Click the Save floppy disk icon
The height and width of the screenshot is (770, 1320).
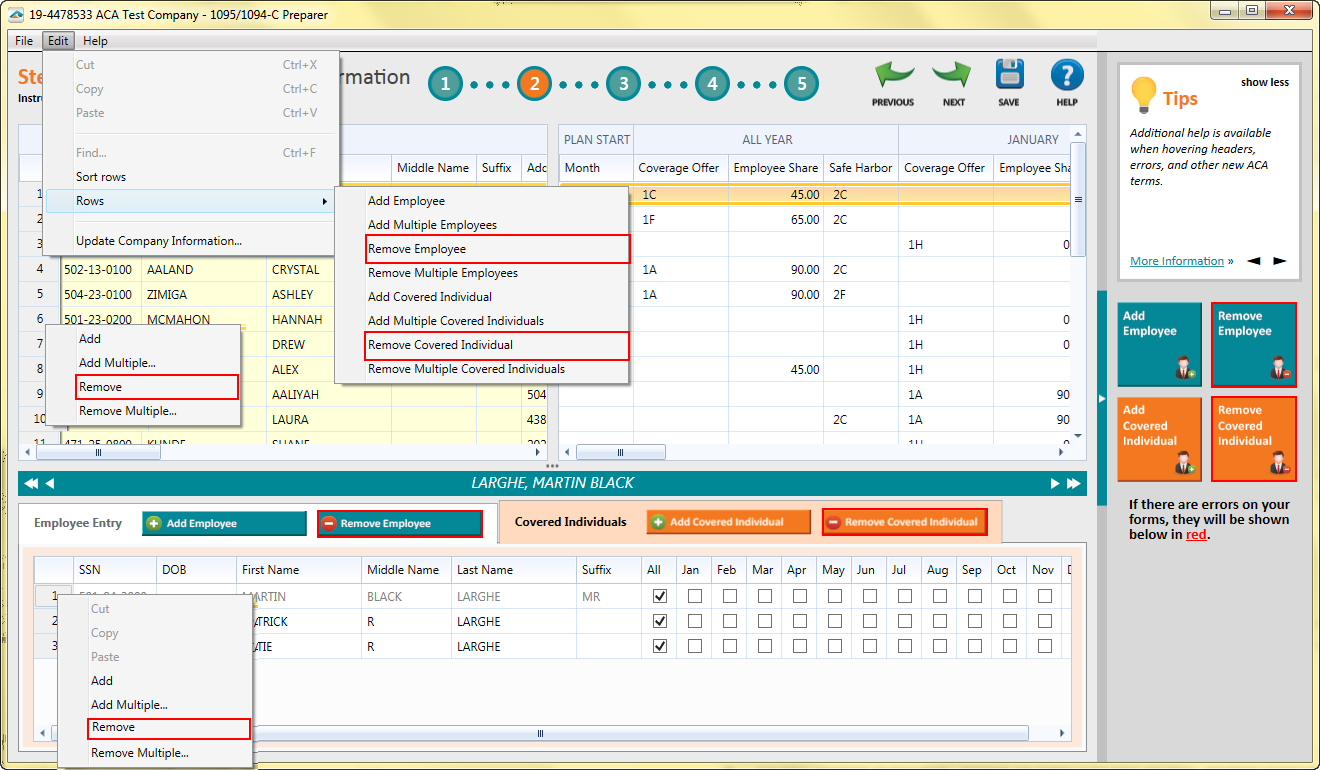(1009, 77)
